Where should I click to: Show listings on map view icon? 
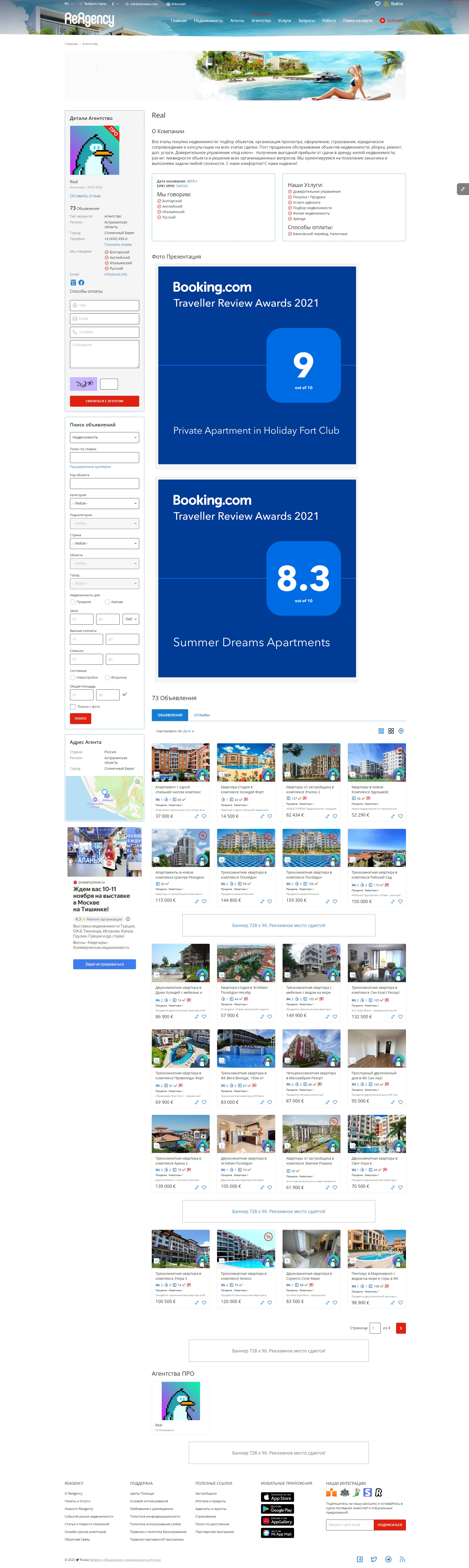[401, 731]
